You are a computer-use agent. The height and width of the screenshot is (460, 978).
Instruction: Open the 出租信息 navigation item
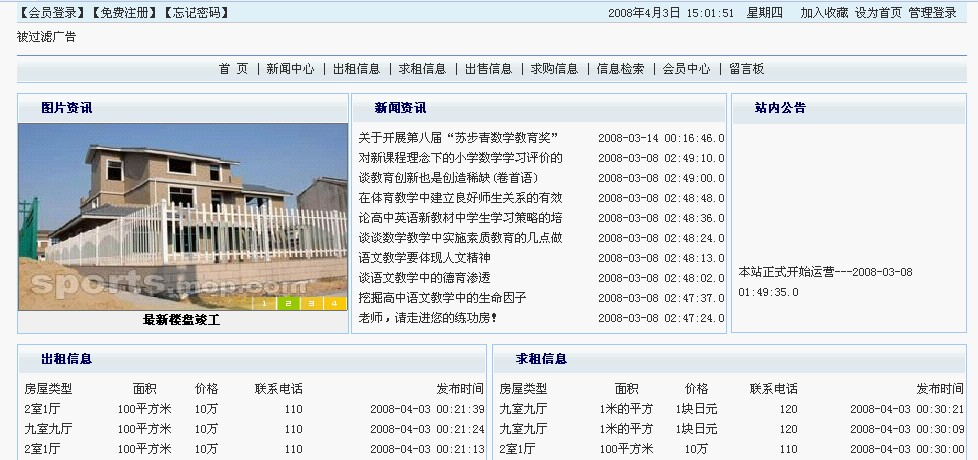coord(356,69)
